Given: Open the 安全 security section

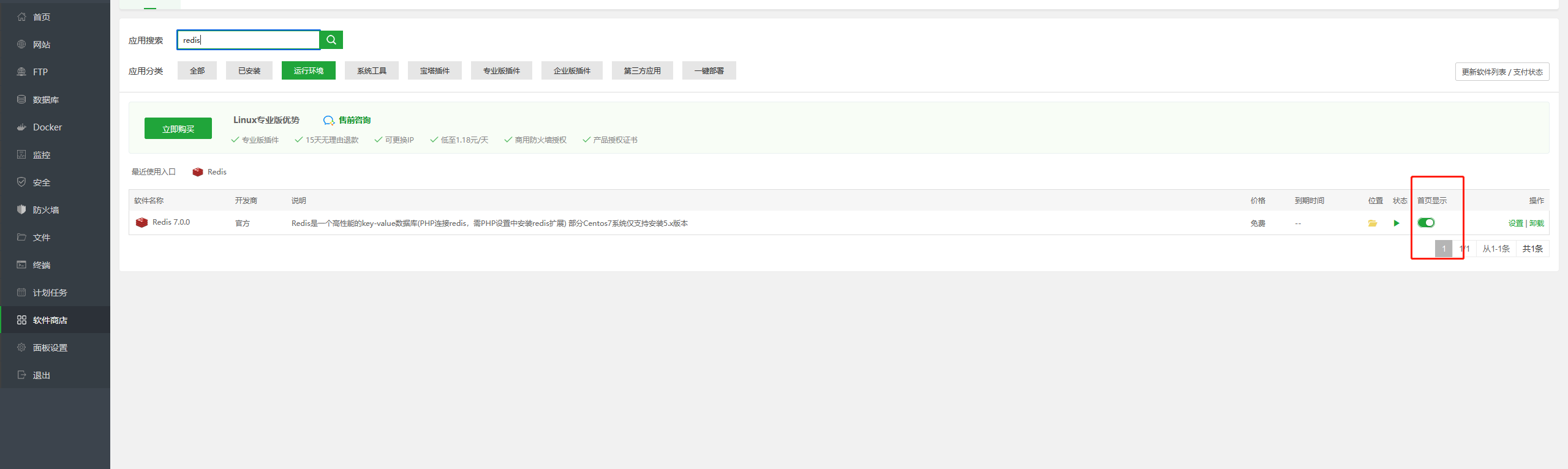Looking at the screenshot, I should tap(55, 182).
